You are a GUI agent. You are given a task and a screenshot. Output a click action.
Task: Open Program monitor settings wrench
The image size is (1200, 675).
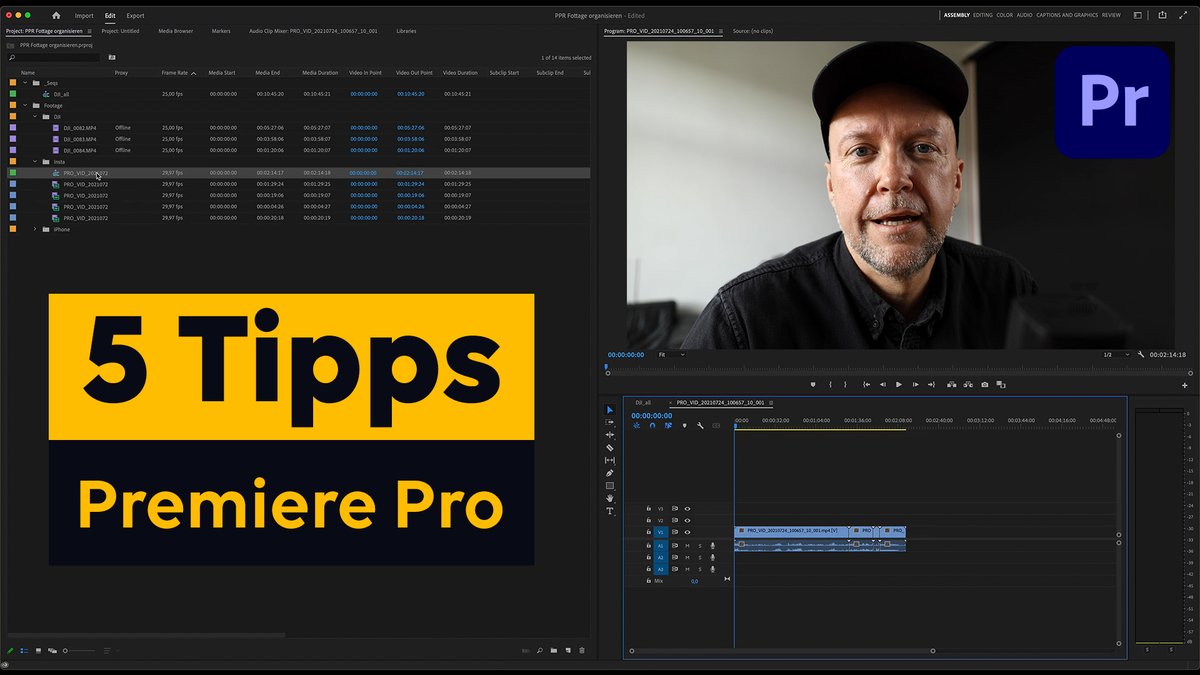1140,354
